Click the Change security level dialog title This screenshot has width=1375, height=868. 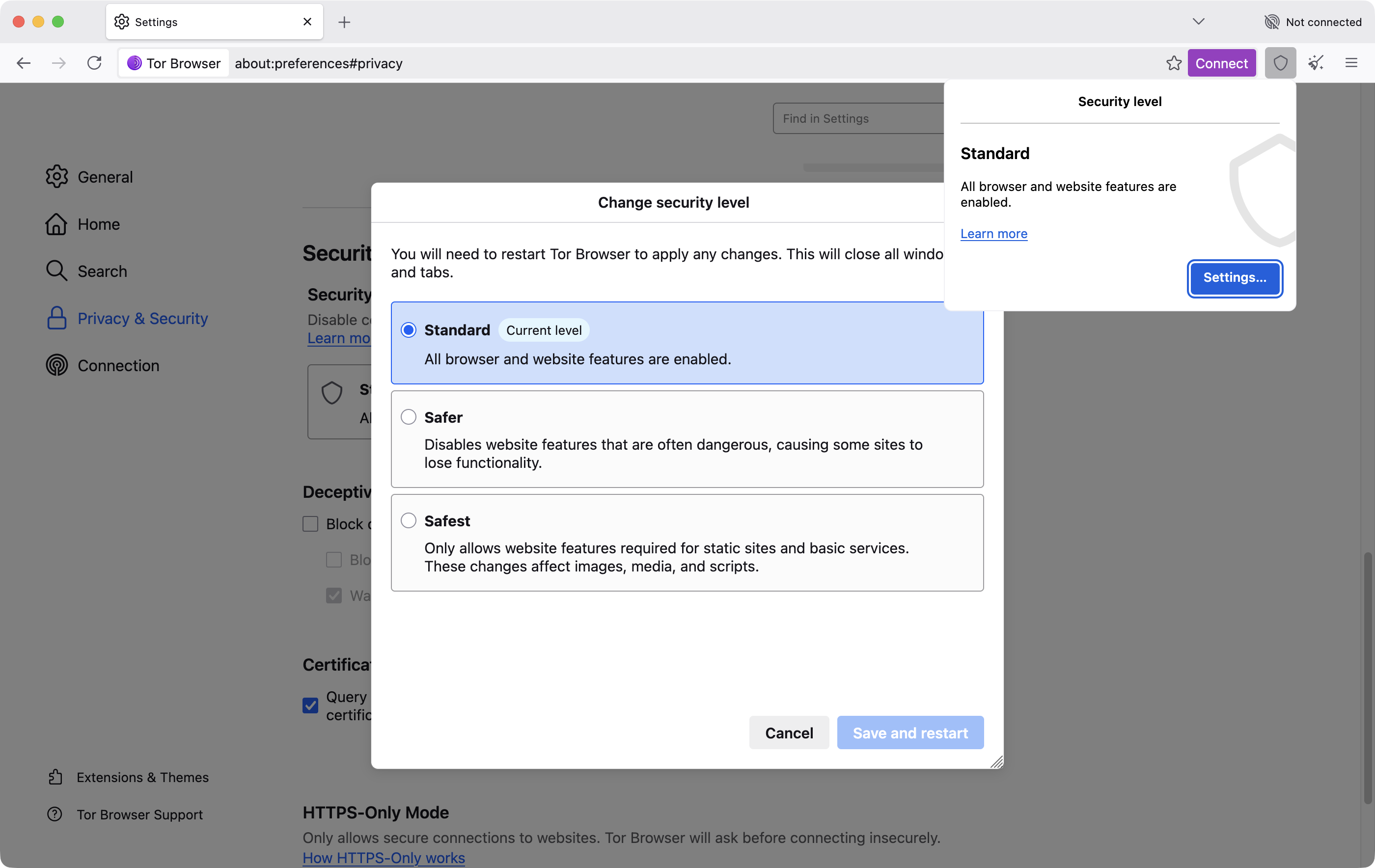click(x=673, y=202)
